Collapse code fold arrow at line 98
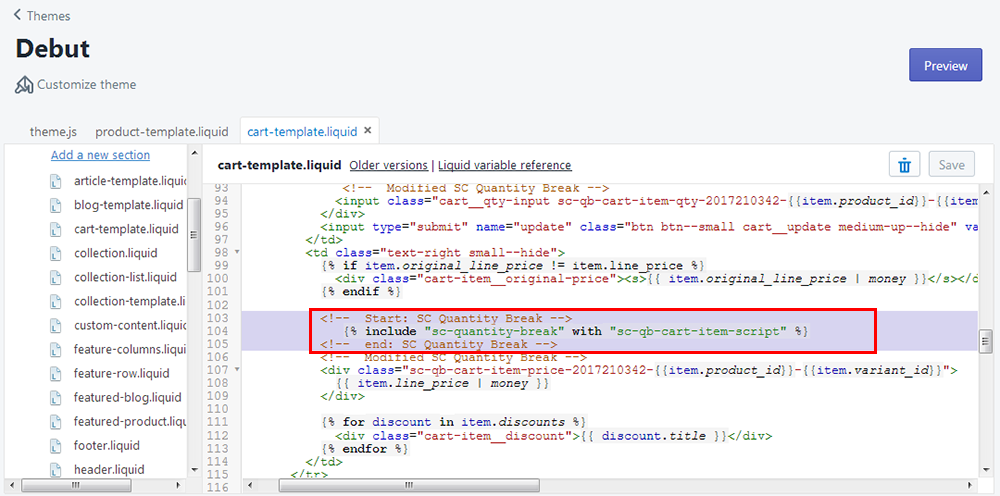Image resolution: width=1000 pixels, height=496 pixels. click(236, 252)
